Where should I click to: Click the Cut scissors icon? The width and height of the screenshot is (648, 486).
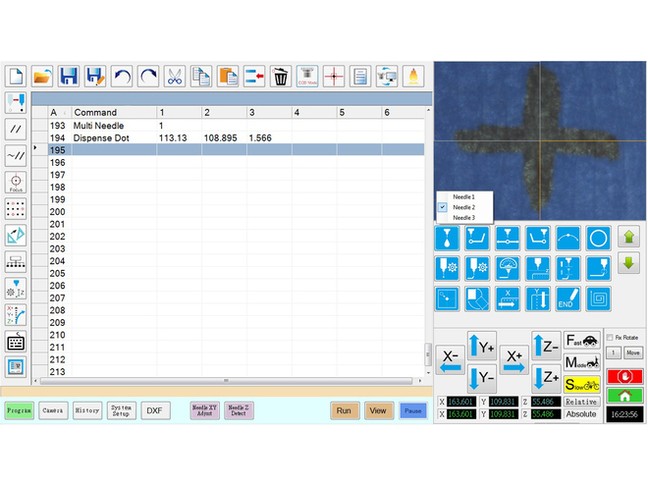pyautogui.click(x=174, y=76)
